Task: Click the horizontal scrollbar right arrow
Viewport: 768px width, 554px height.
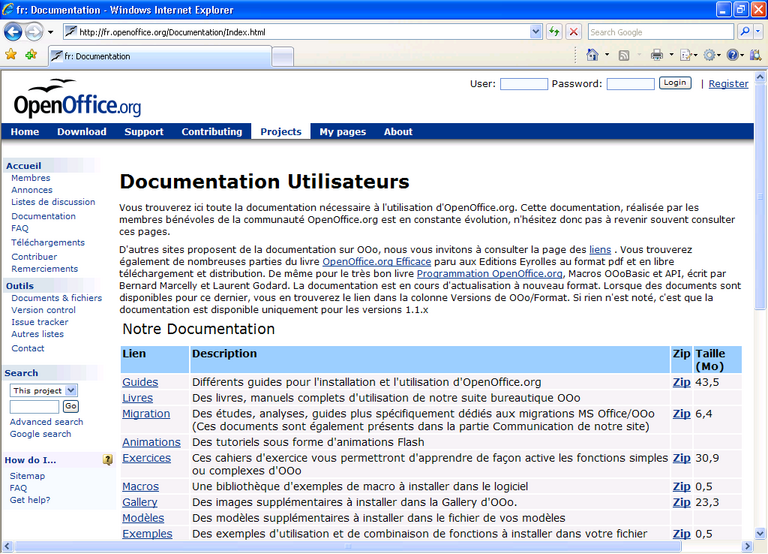Action: pyautogui.click(x=747, y=546)
